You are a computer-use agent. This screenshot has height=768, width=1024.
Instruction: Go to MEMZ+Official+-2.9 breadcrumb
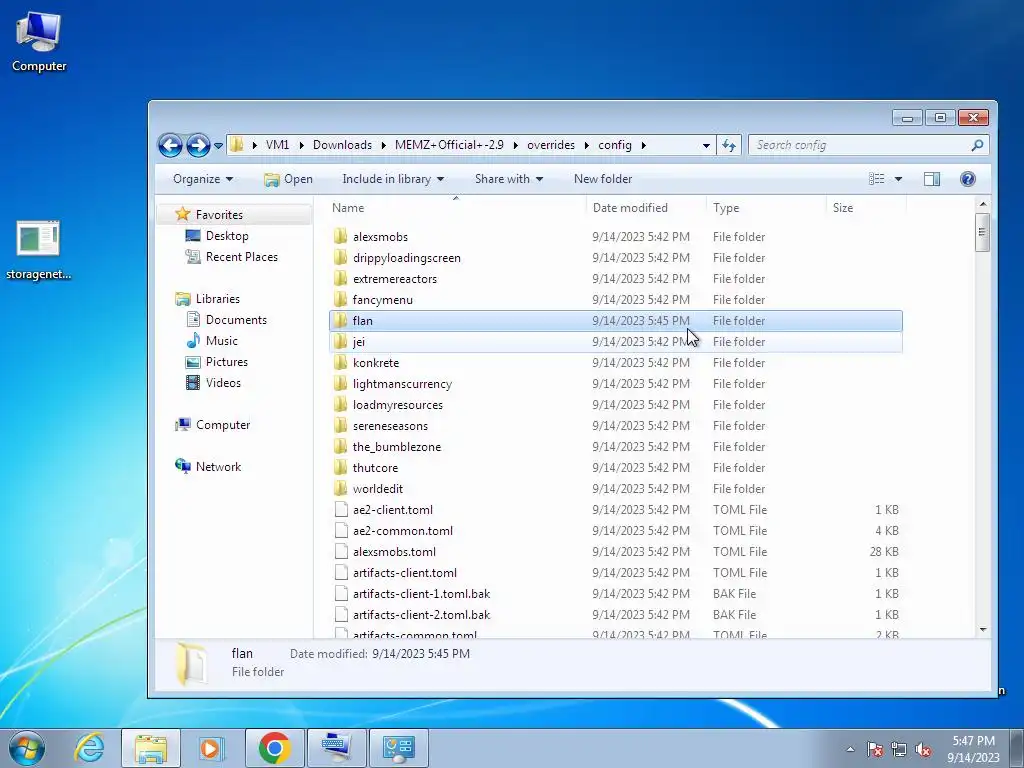coord(449,145)
